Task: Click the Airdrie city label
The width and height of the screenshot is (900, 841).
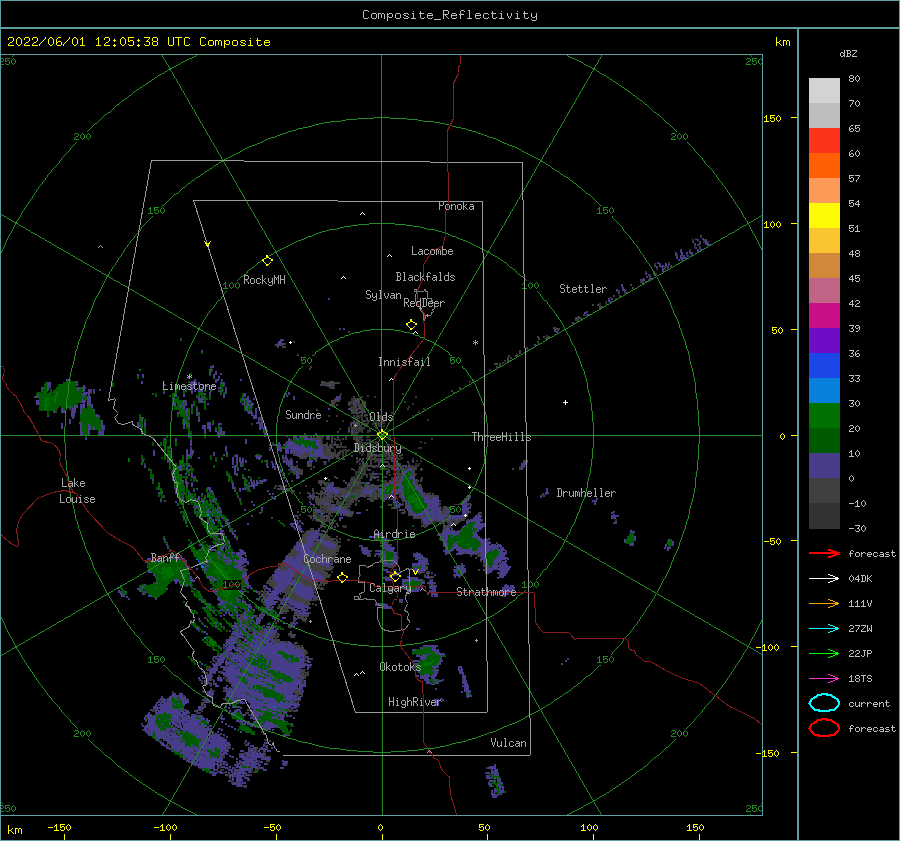Action: click(394, 534)
